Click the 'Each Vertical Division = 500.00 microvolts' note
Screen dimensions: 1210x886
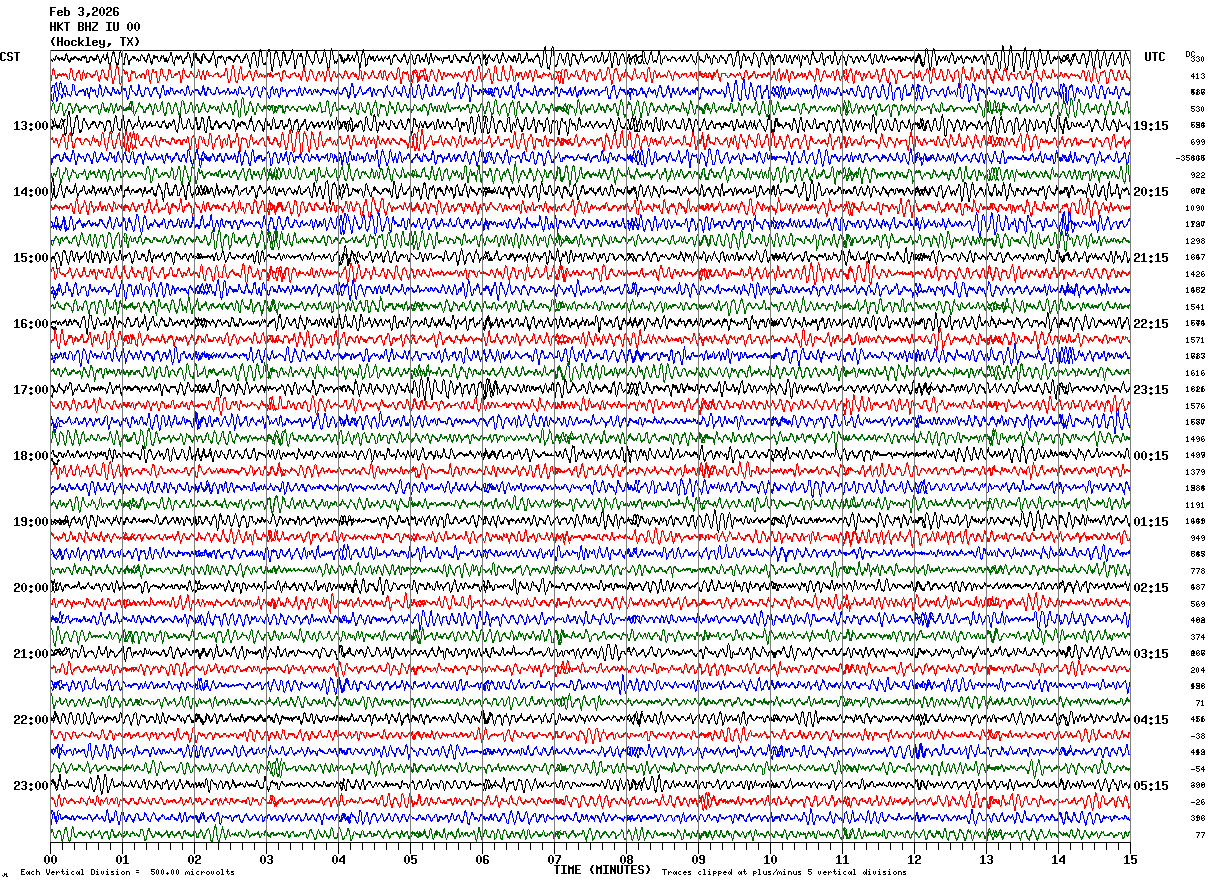coord(127,872)
